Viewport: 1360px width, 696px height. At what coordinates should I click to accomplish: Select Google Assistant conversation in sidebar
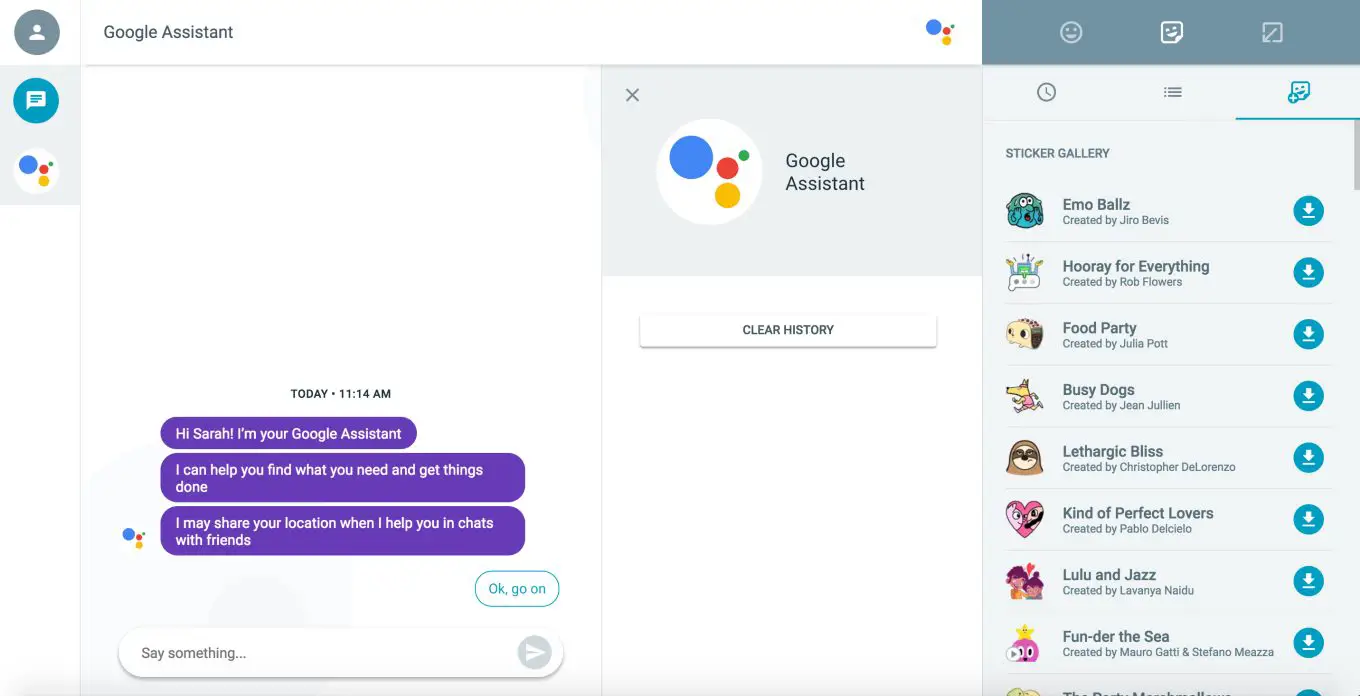pos(36,171)
